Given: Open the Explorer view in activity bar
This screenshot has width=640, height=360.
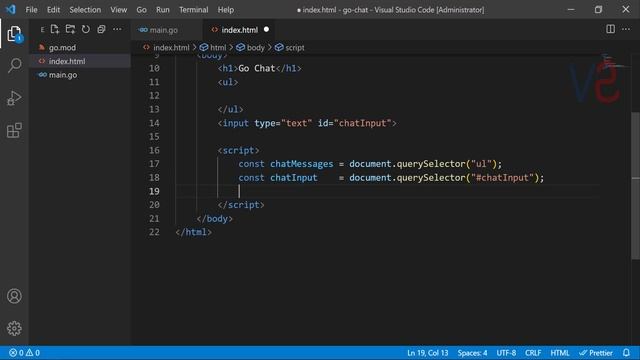Looking at the screenshot, I should (14, 33).
